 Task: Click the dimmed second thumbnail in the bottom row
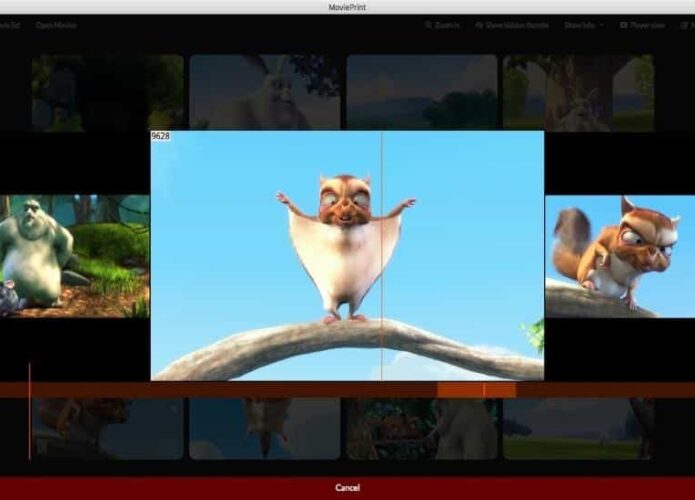click(265, 429)
